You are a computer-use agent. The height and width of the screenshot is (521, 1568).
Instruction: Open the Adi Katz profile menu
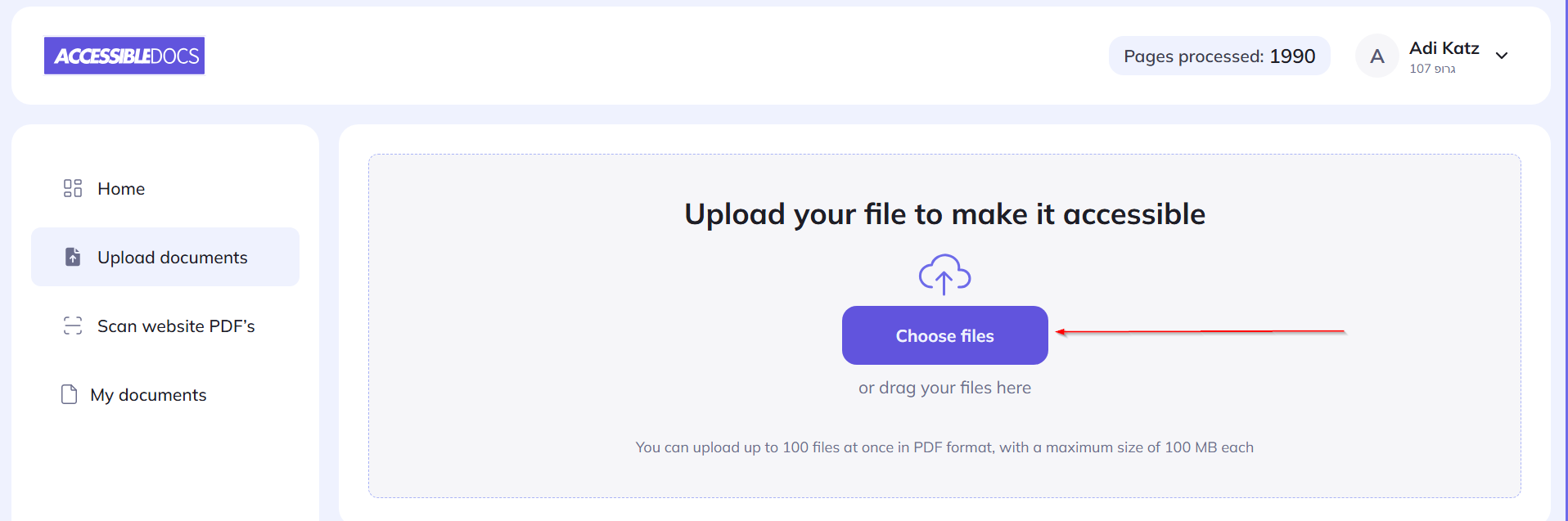(x=1444, y=47)
